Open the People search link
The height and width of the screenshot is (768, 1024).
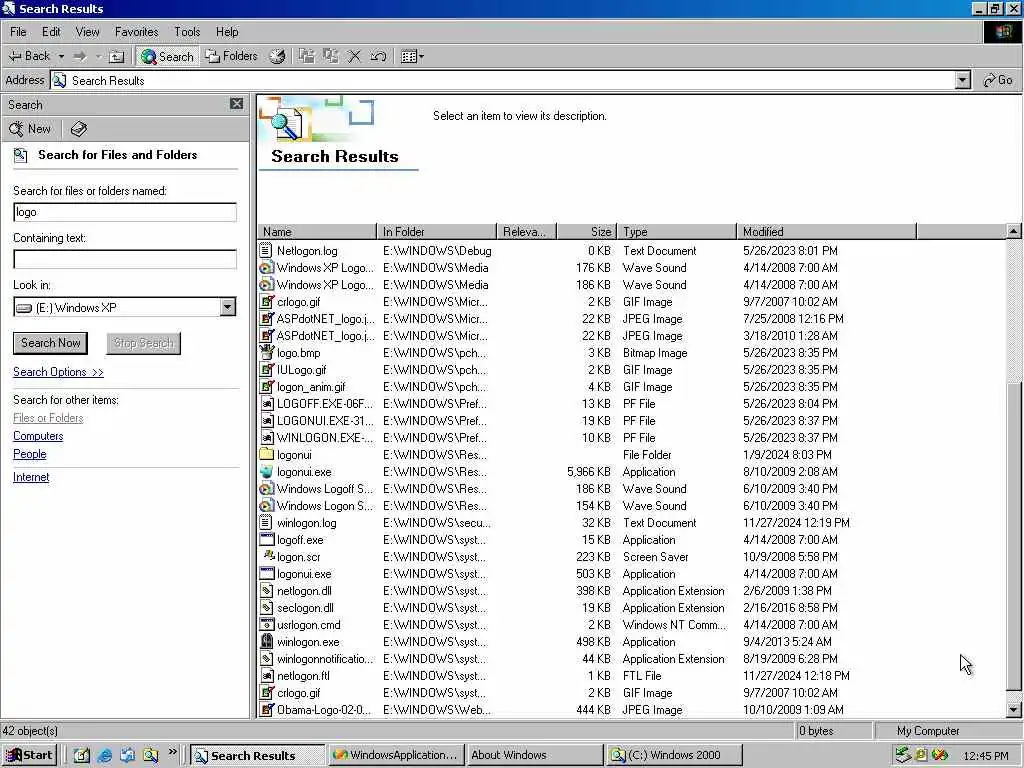29,454
